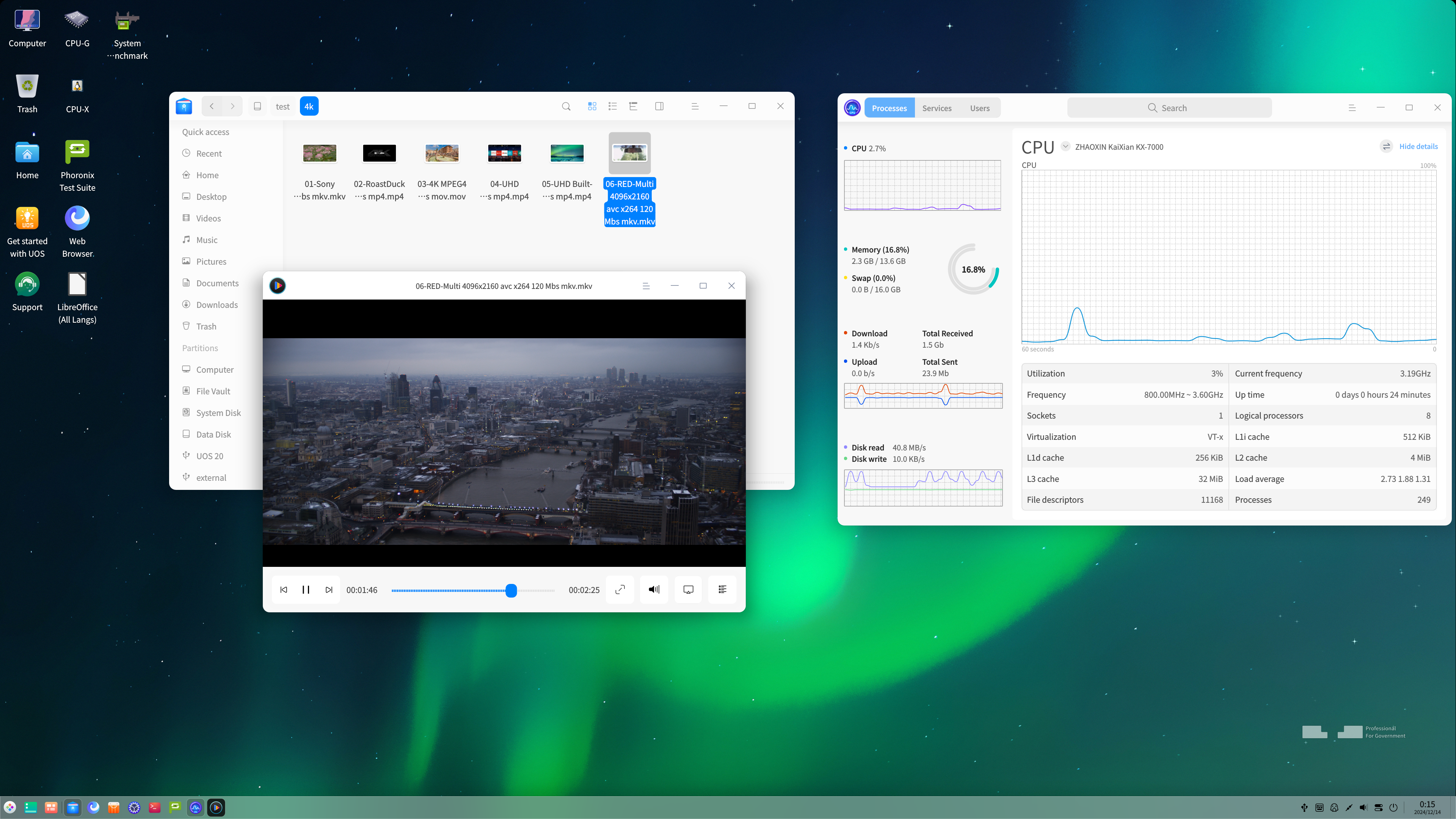Switch to the Services tab
Viewport: 1456px width, 819px height.
(937, 108)
